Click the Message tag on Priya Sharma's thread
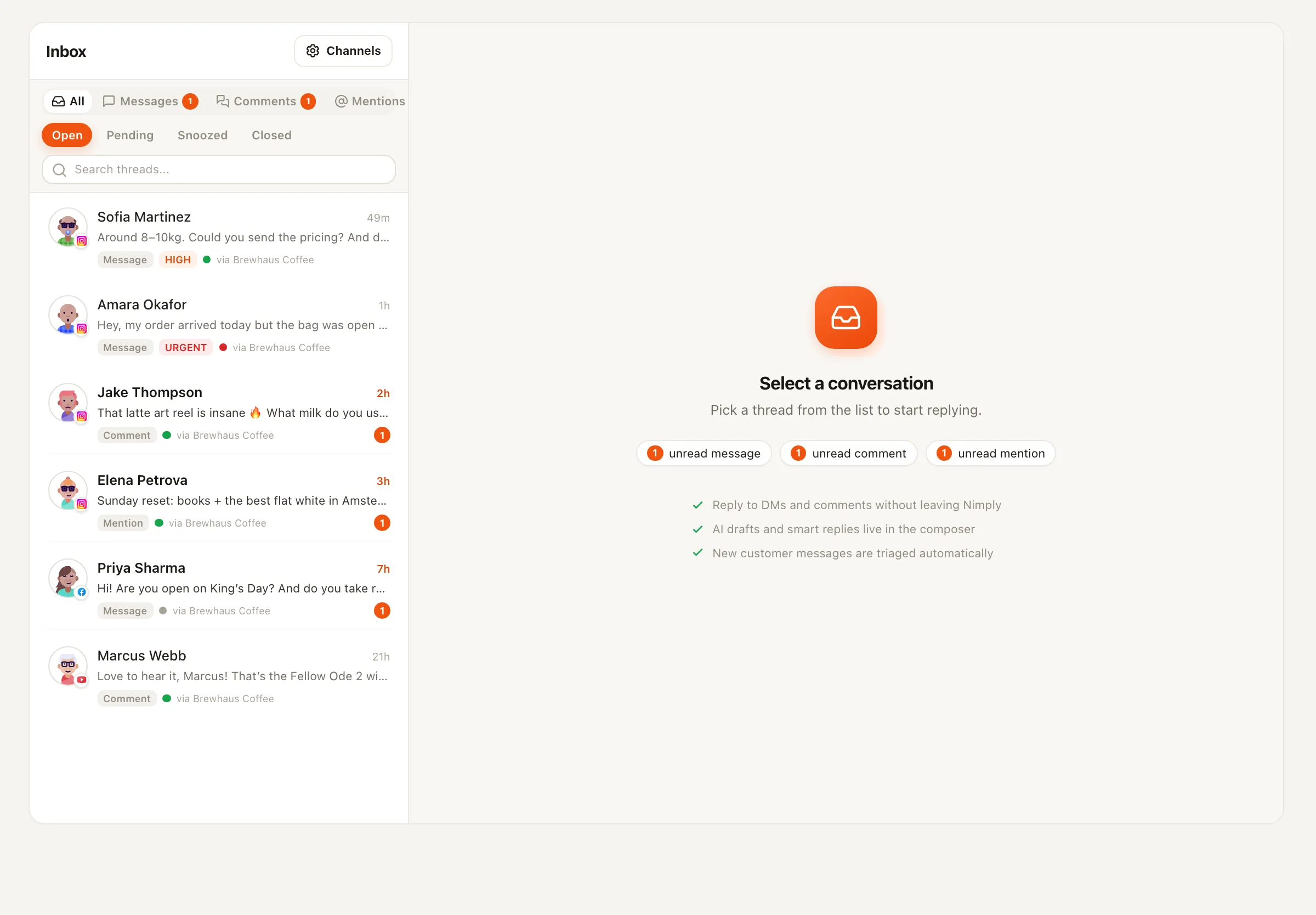Screen dimensions: 1316x915 coord(125,611)
